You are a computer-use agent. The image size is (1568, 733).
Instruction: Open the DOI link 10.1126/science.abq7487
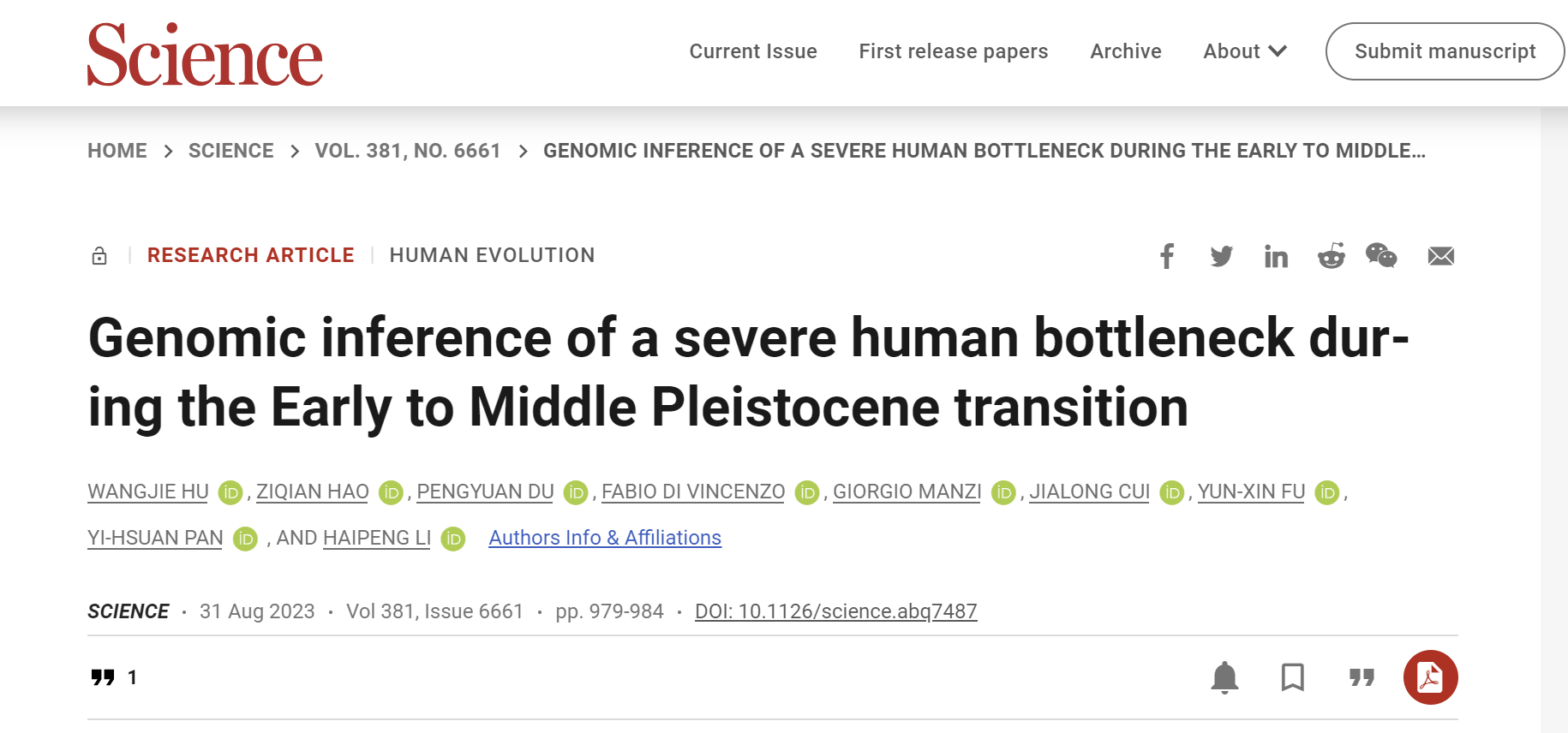tap(835, 611)
